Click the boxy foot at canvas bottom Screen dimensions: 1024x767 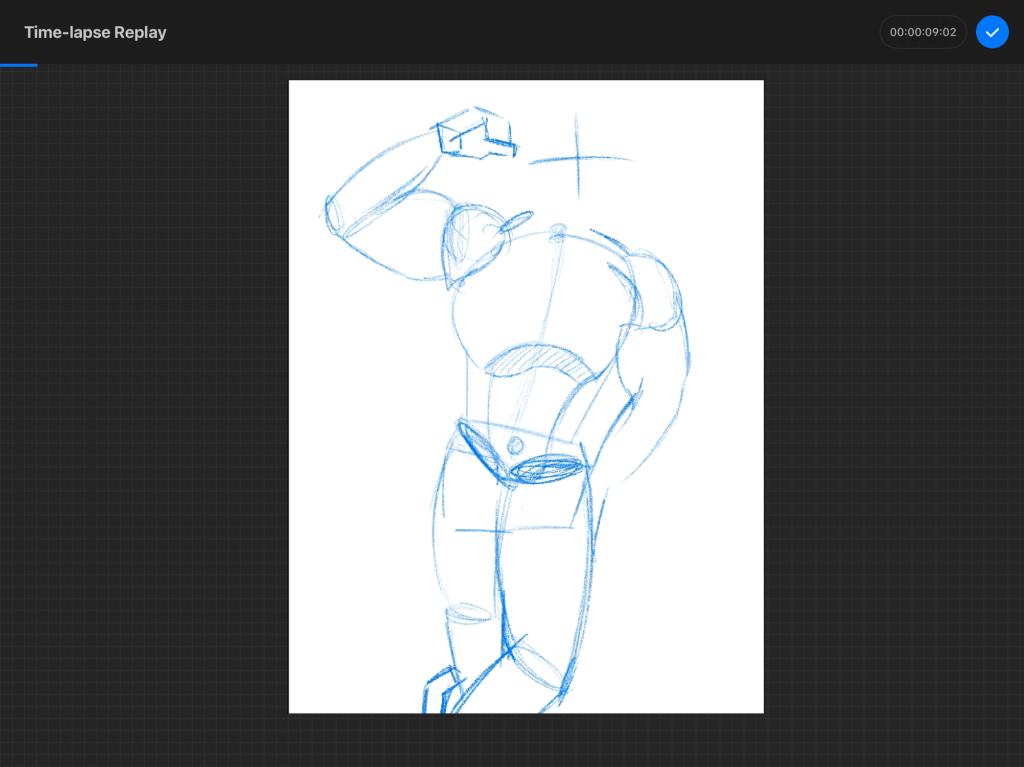tap(440, 692)
